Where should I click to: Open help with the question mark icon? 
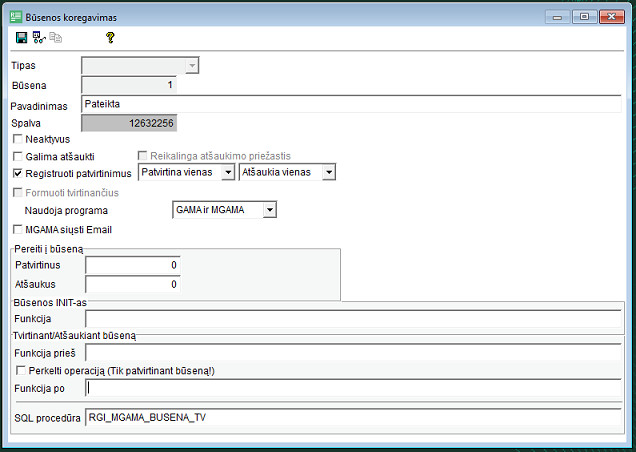pos(110,38)
